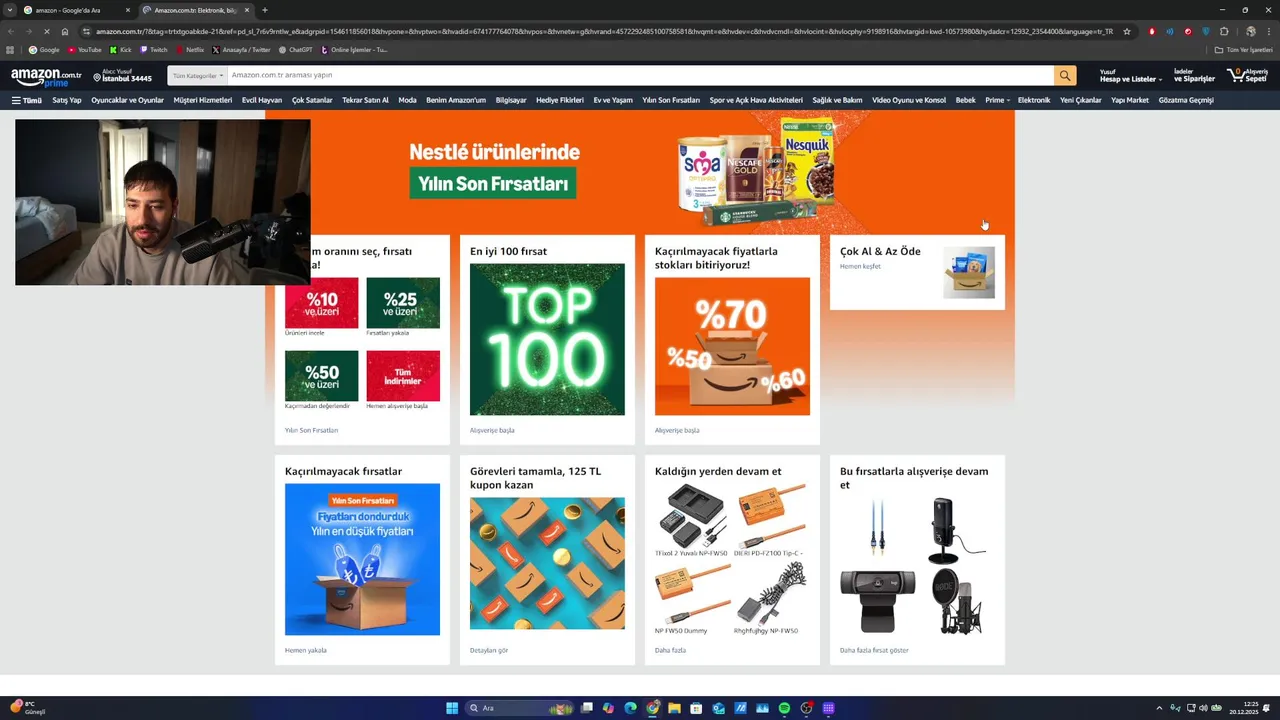Click the 'Hemen yakala' link
Screen dimensions: 1280x720
pos(306,650)
